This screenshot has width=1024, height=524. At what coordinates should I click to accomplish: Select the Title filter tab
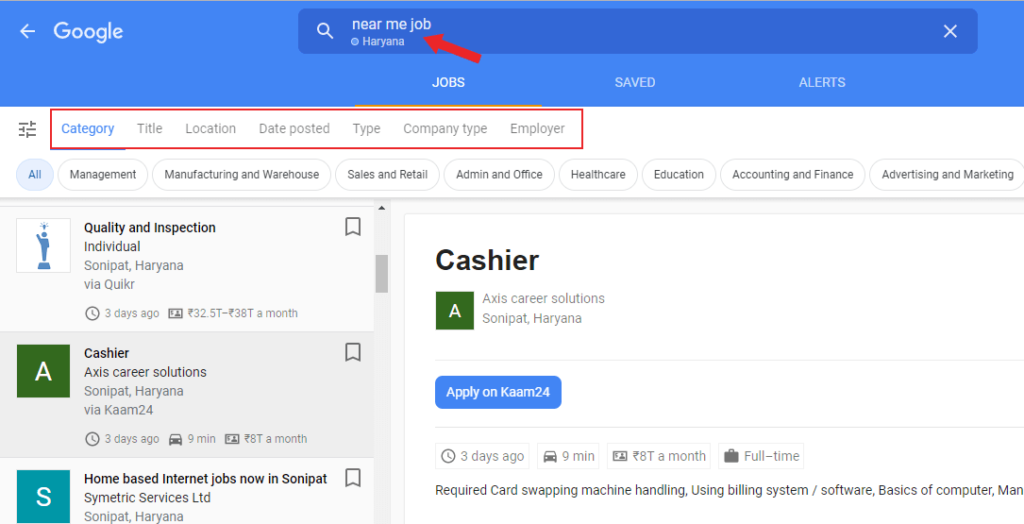[x=150, y=129]
